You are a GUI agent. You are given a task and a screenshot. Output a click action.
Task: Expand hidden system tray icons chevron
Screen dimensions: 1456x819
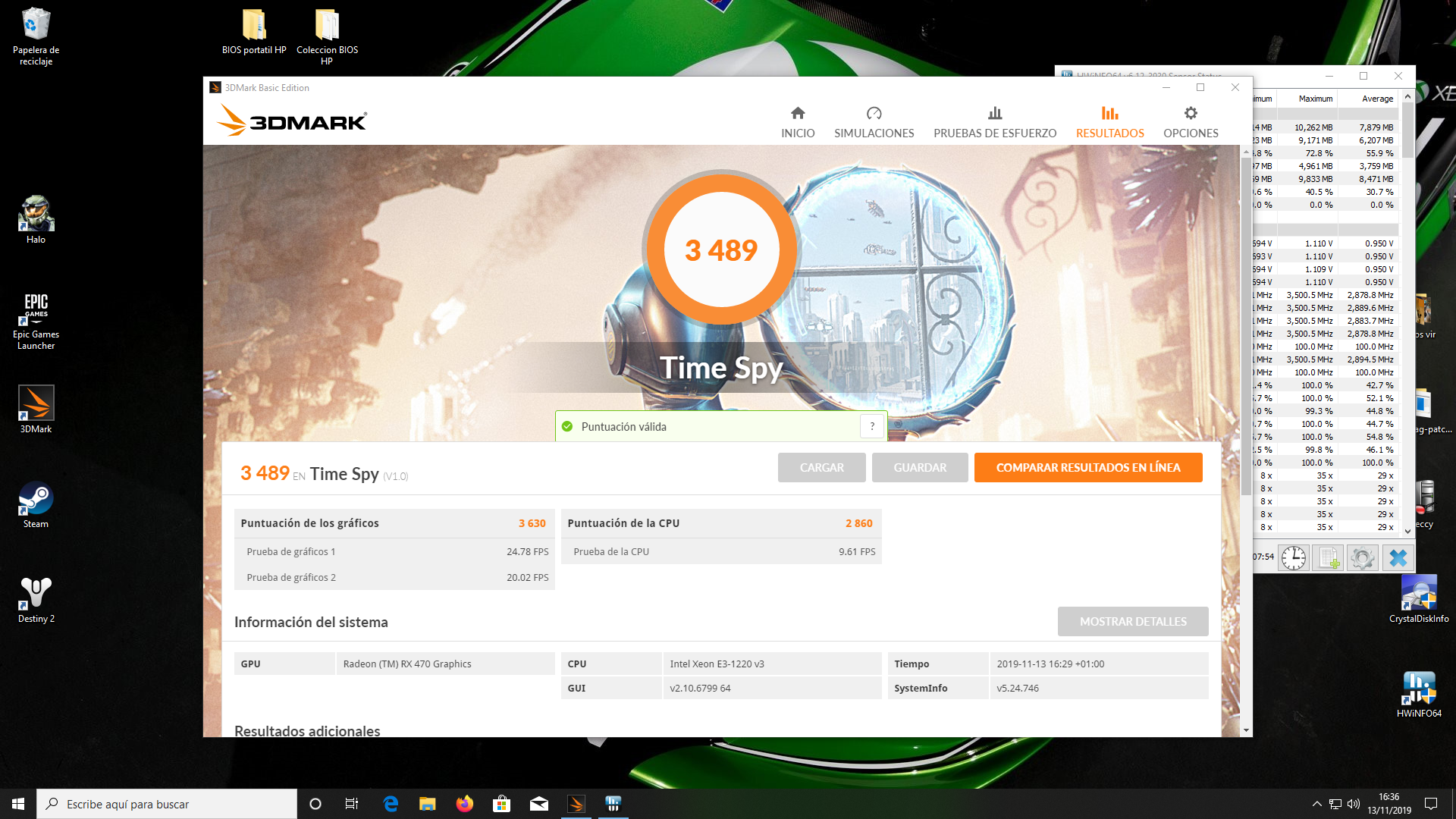pos(1316,804)
